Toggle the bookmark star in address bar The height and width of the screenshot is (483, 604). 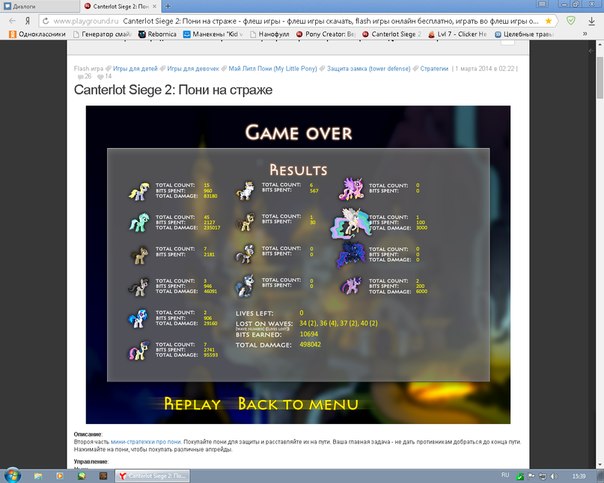tap(549, 21)
